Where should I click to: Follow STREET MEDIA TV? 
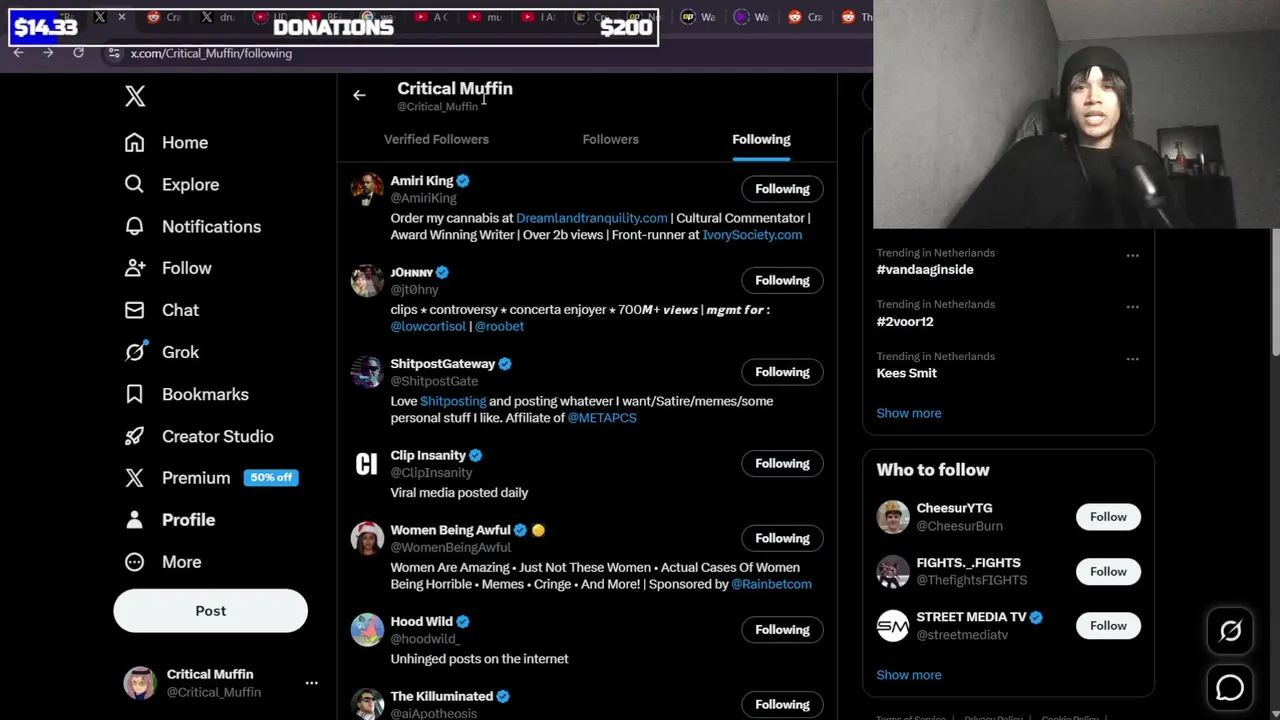(1108, 626)
